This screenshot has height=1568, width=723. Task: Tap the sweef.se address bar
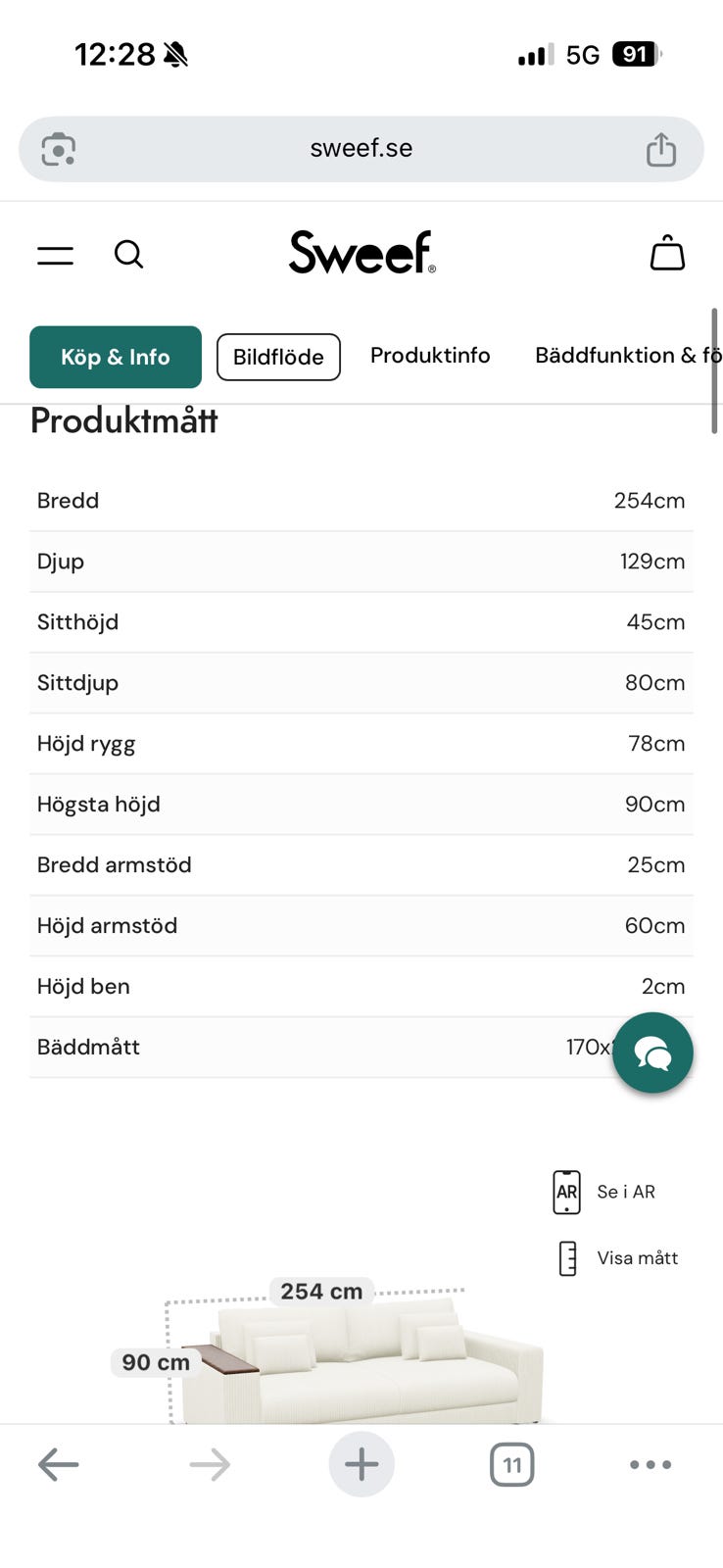click(361, 149)
